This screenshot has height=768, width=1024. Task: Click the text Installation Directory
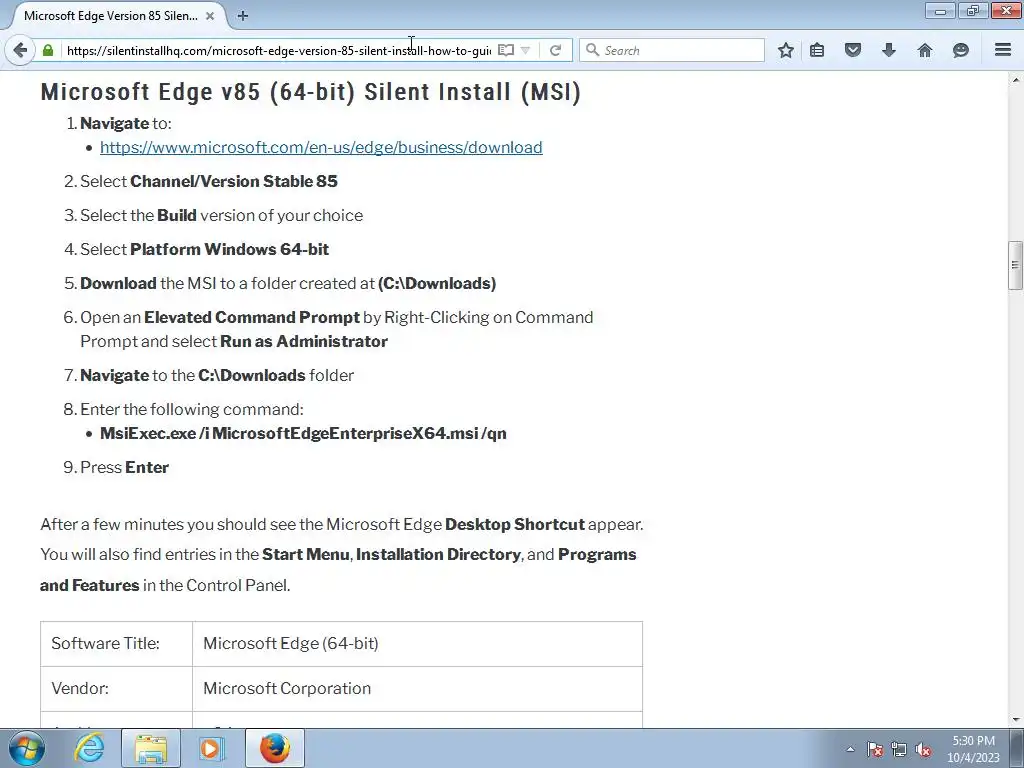(x=438, y=554)
